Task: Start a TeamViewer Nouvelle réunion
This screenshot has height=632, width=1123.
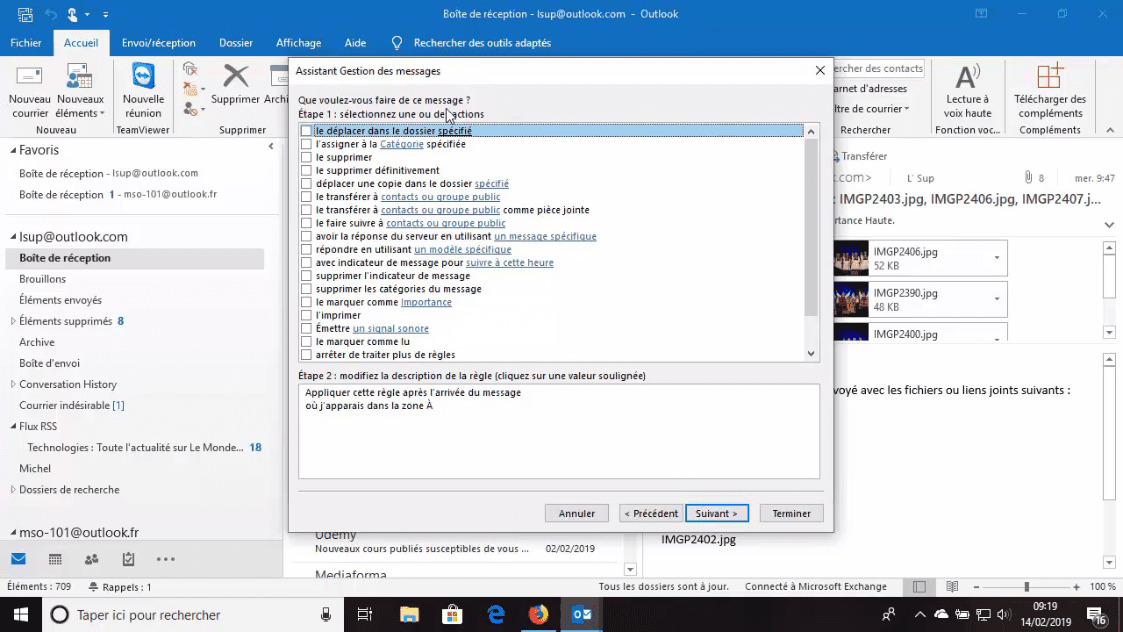Action: (143, 91)
